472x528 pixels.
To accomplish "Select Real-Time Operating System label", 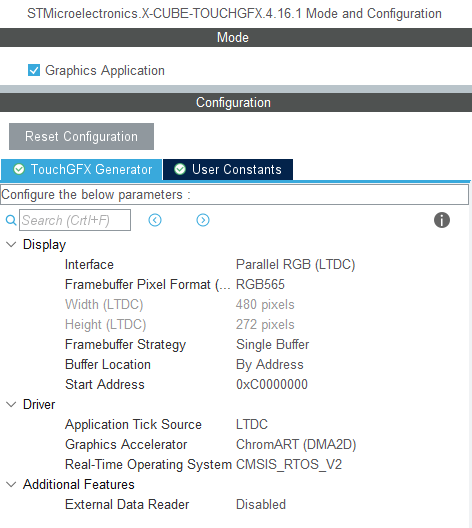I will [148, 465].
